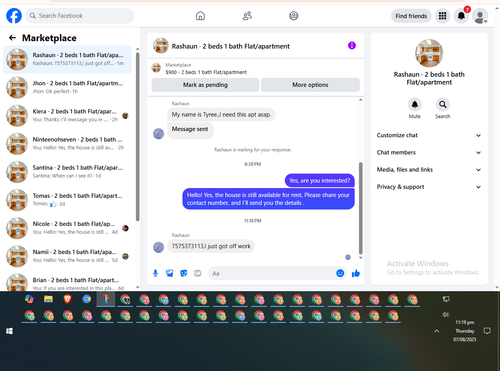Click Rashaun's avatar beside last message

[158, 247]
